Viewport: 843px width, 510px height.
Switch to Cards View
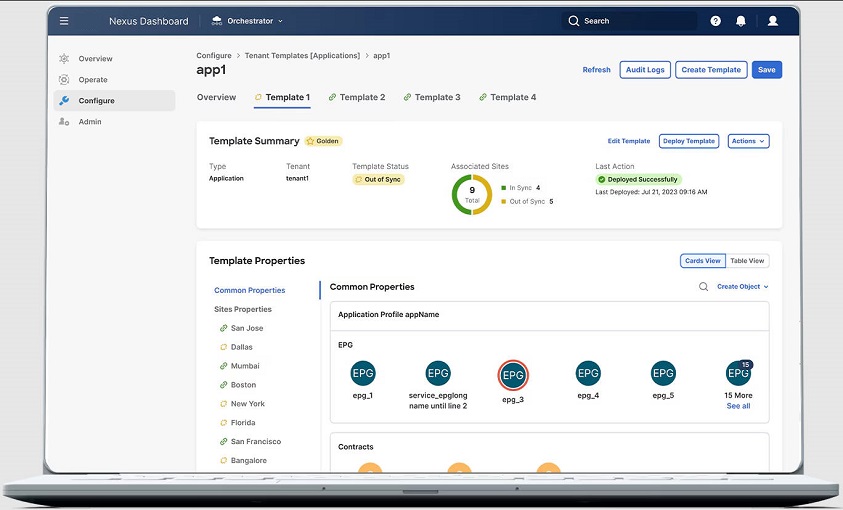coord(702,261)
